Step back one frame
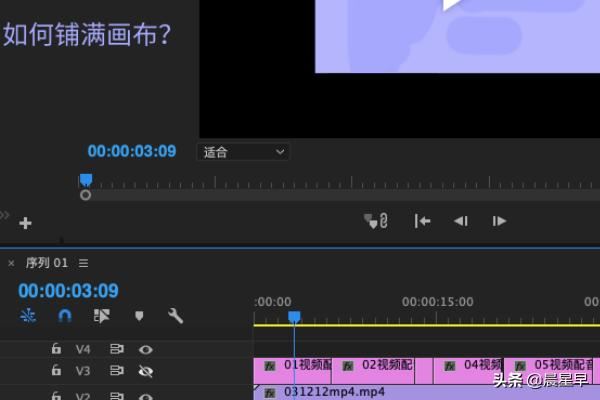The height and width of the screenshot is (400, 600). click(461, 221)
